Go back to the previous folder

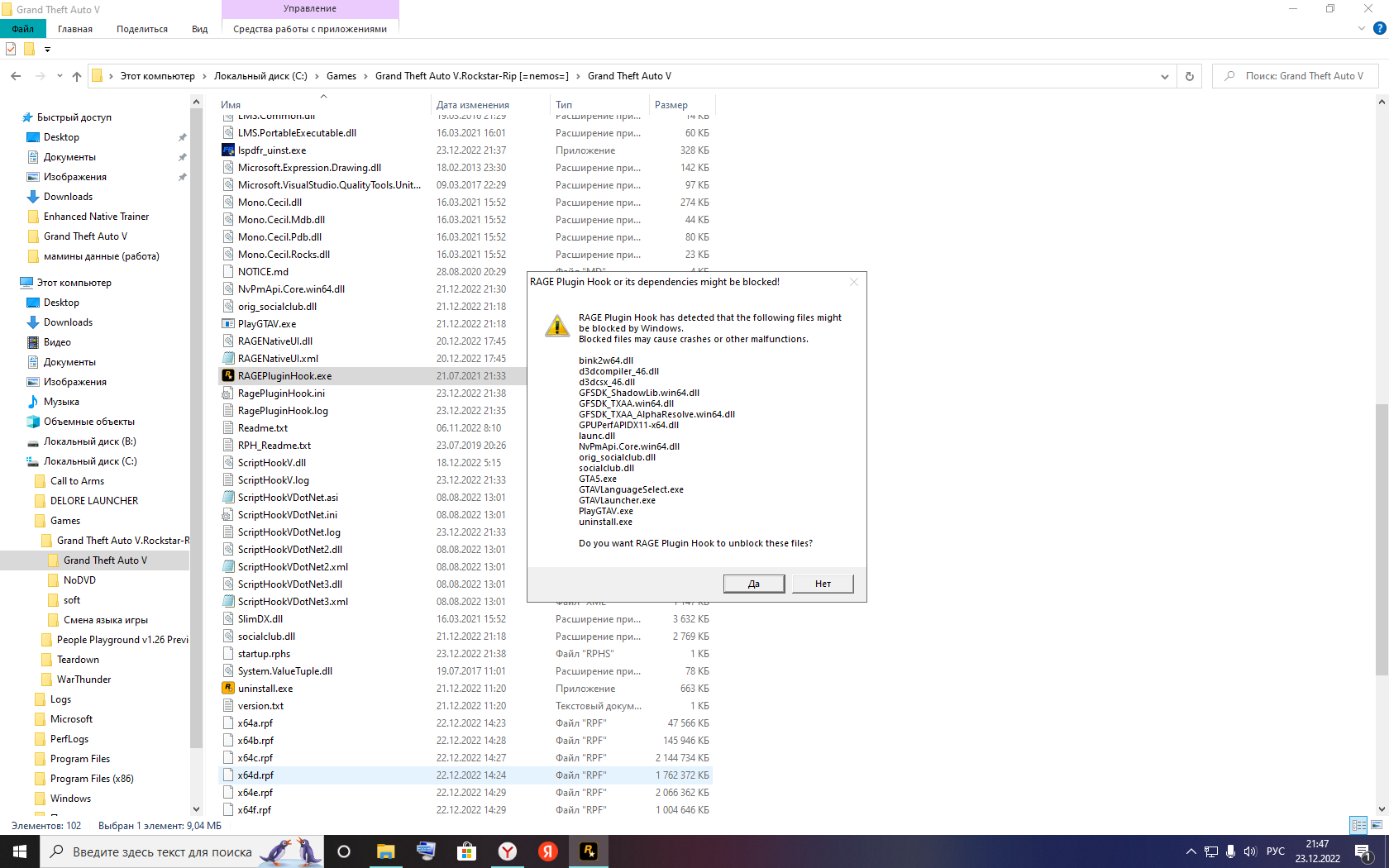point(16,76)
